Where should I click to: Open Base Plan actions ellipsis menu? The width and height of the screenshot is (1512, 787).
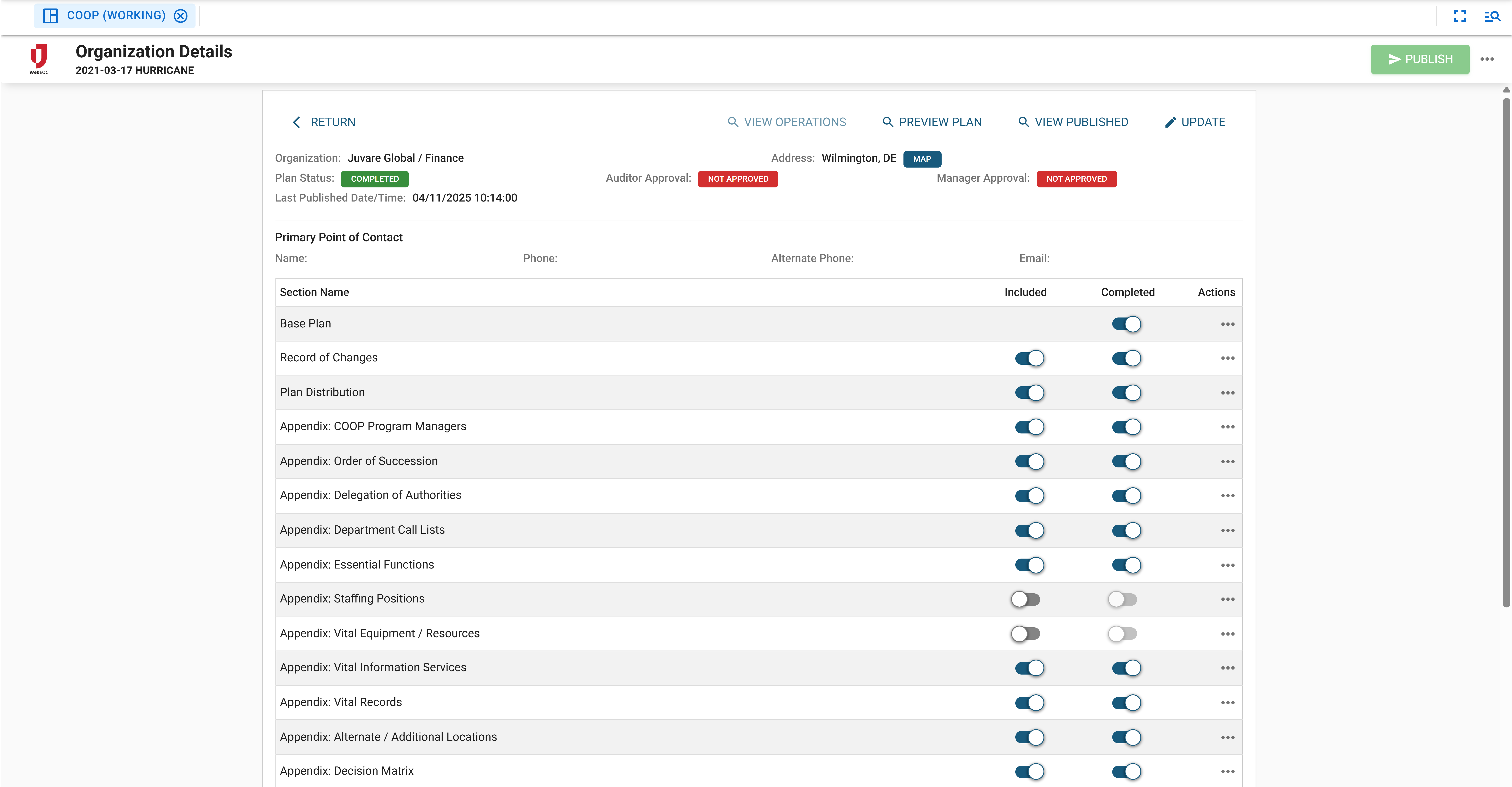click(1227, 324)
